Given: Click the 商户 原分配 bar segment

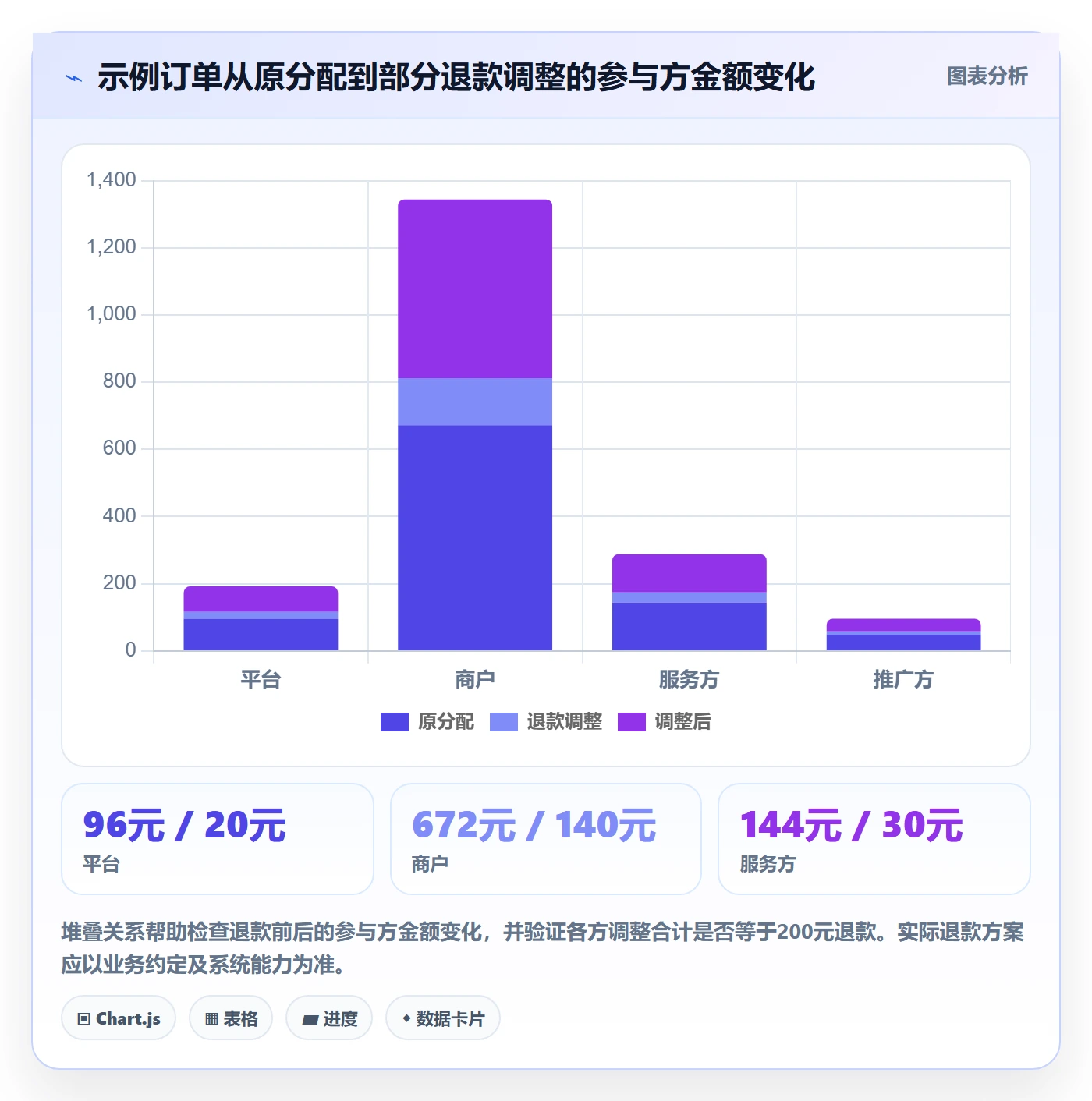Looking at the screenshot, I should 475,537.
